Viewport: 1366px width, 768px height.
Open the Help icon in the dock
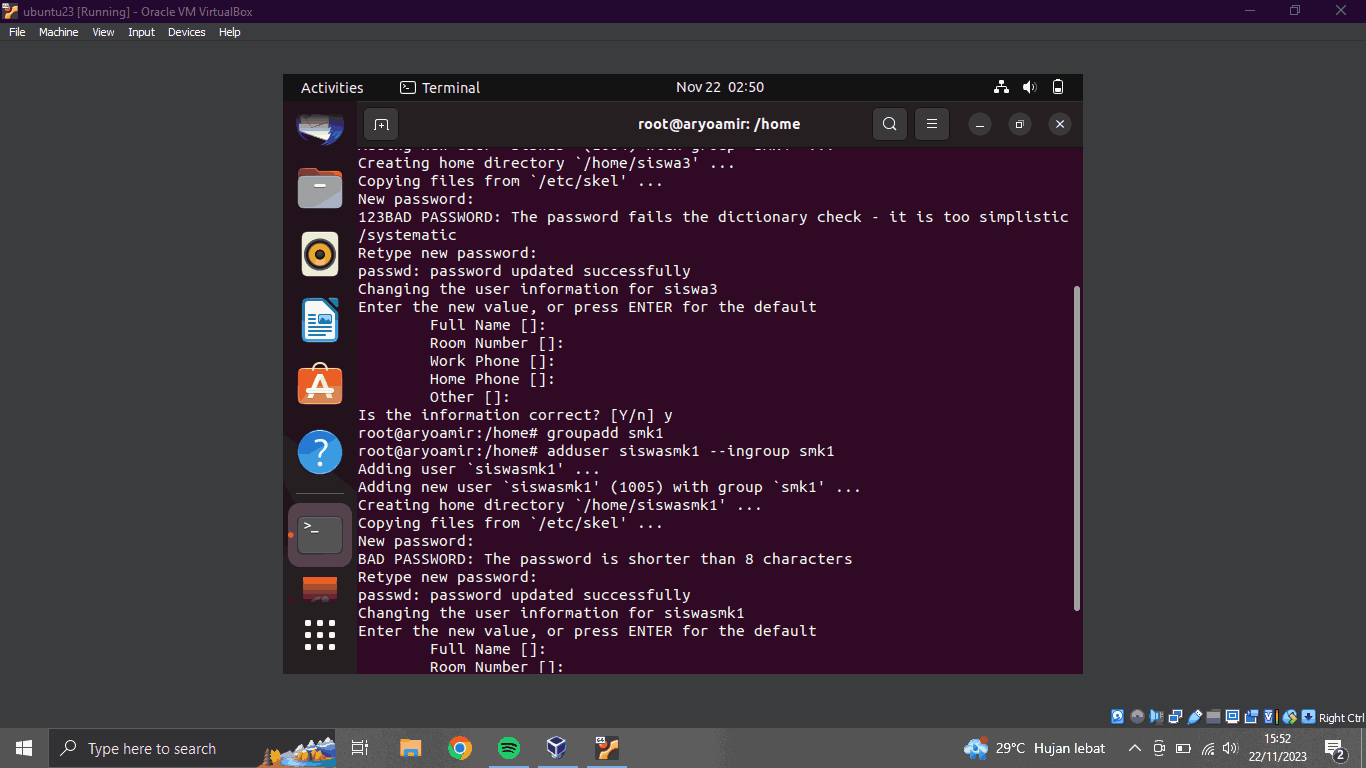pos(320,452)
